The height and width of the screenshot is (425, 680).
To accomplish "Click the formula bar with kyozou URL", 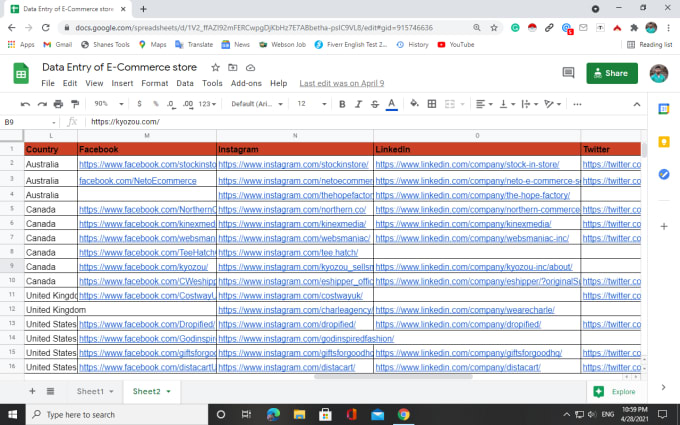I will point(364,122).
